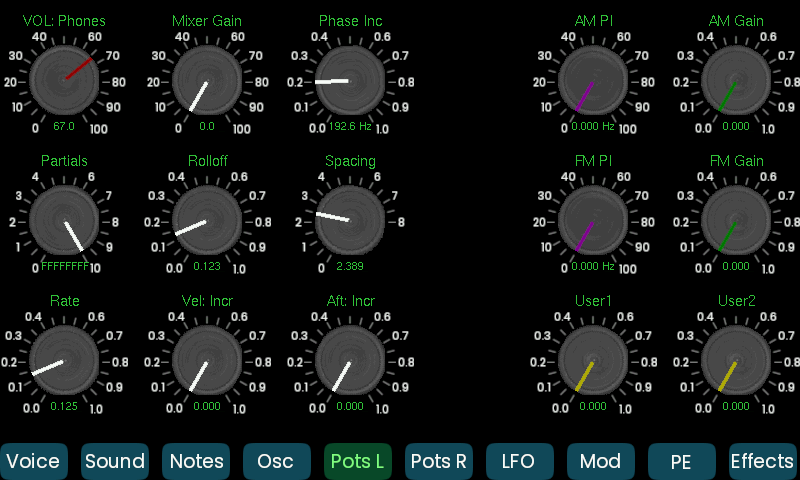Open the LFO tab
Image resolution: width=800 pixels, height=480 pixels.
pyautogui.click(x=520, y=461)
